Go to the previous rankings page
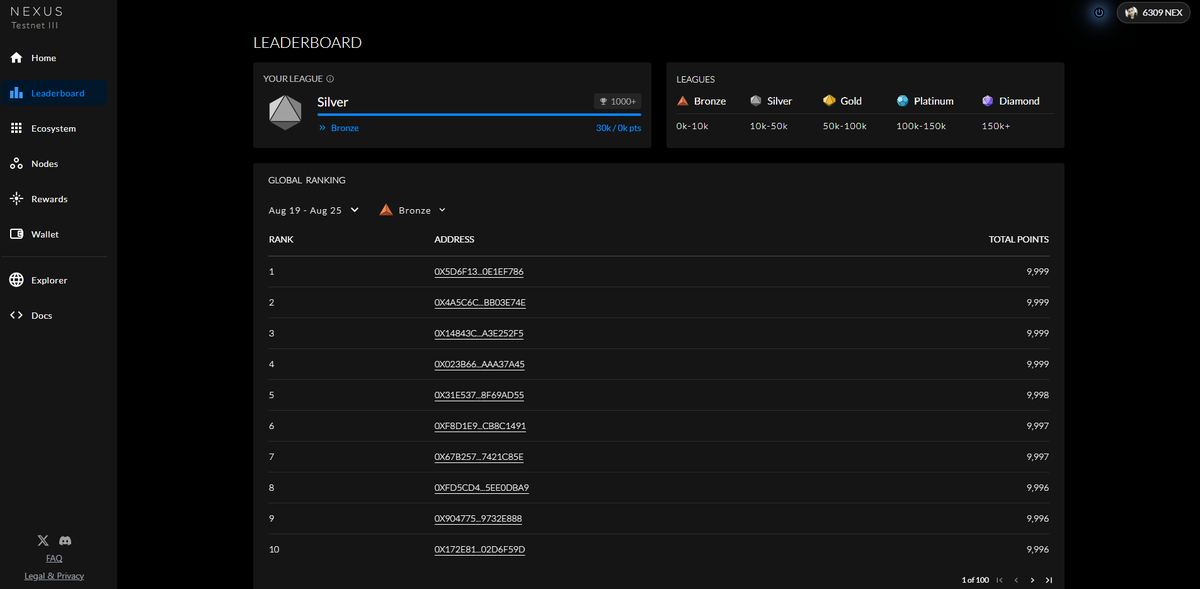Viewport: 1200px width, 589px height. 1016,580
